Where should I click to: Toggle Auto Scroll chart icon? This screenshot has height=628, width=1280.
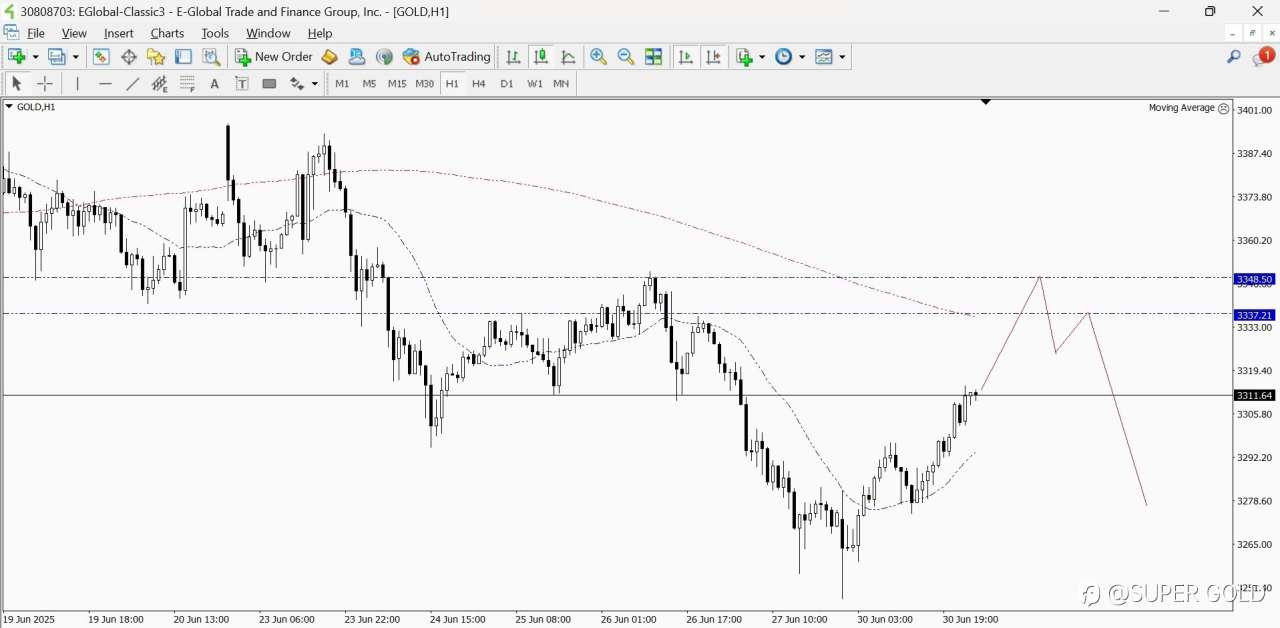tap(685, 57)
